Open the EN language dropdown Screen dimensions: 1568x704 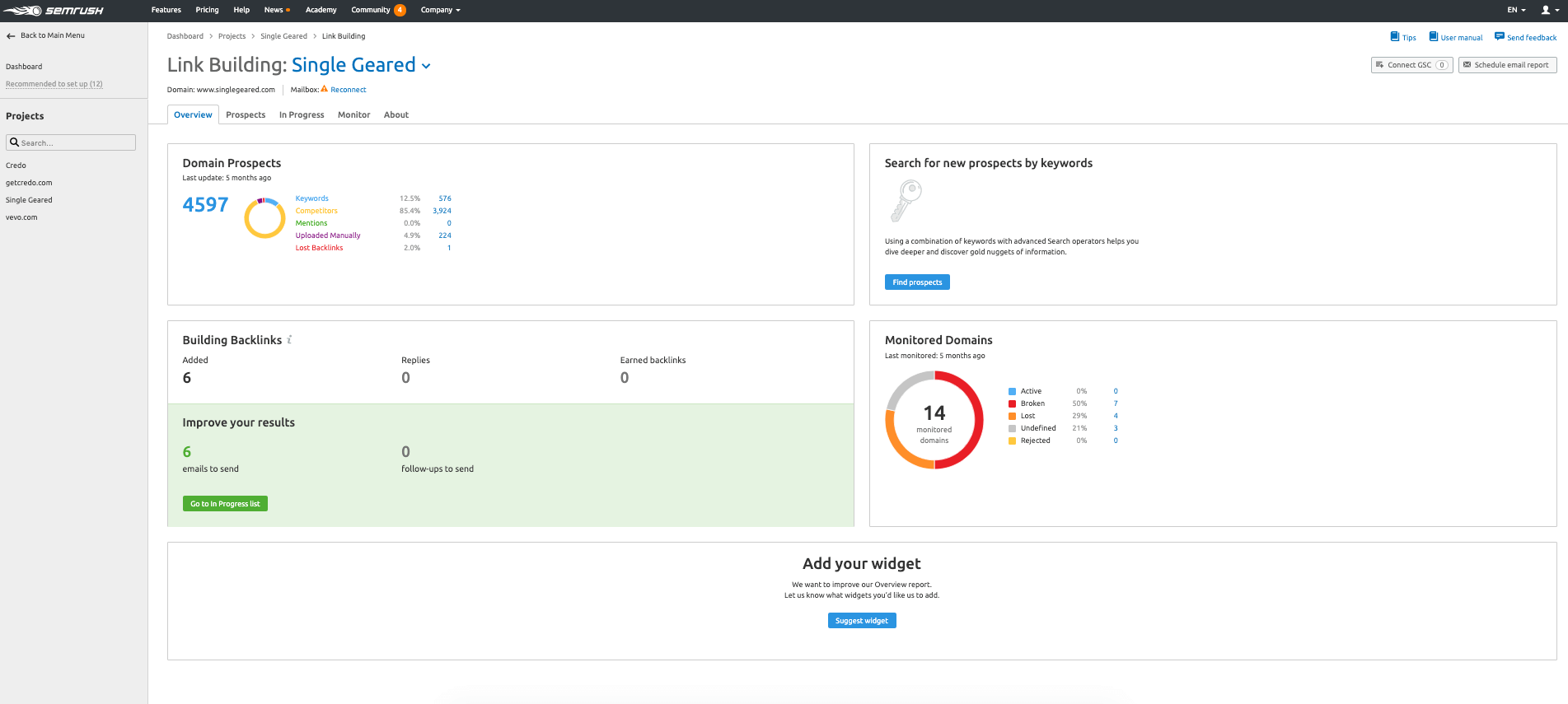point(1516,10)
